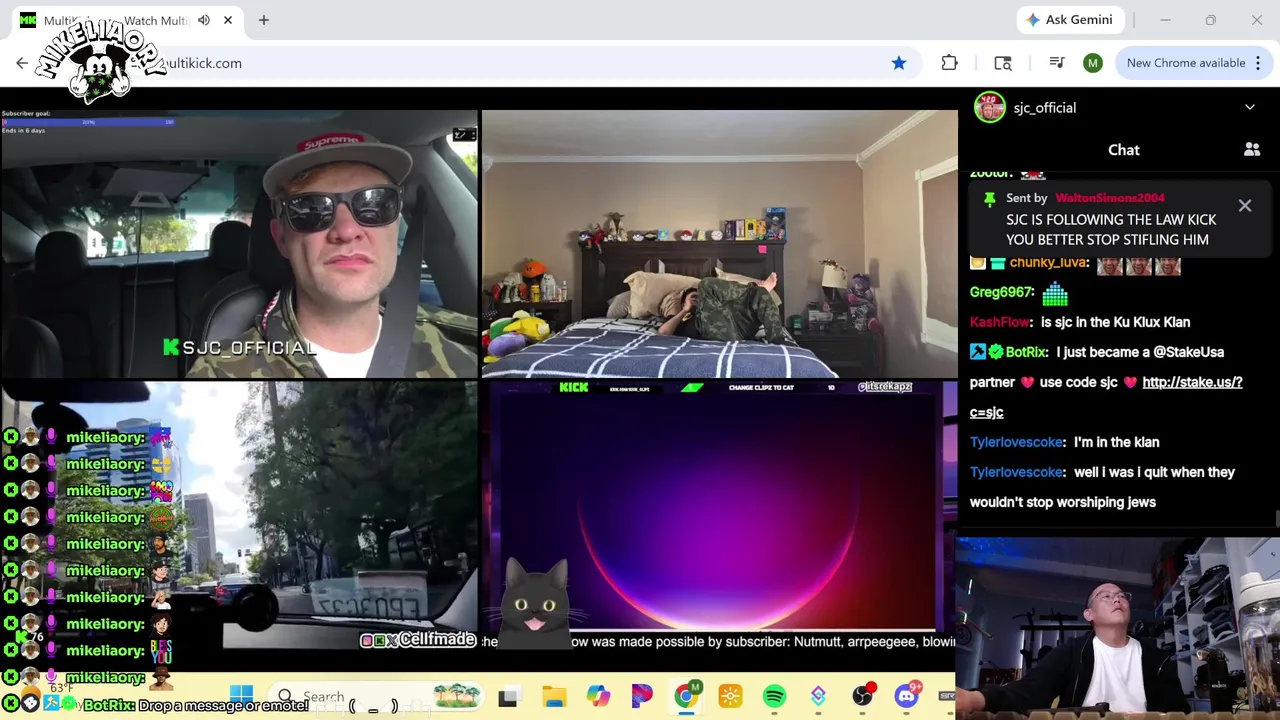Open the chat users list icon

click(1252, 150)
